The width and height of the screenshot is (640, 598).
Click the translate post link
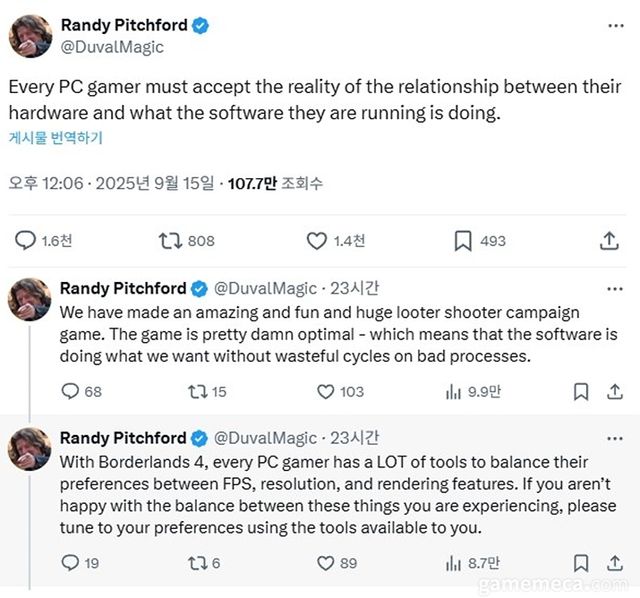pyautogui.click(x=55, y=139)
